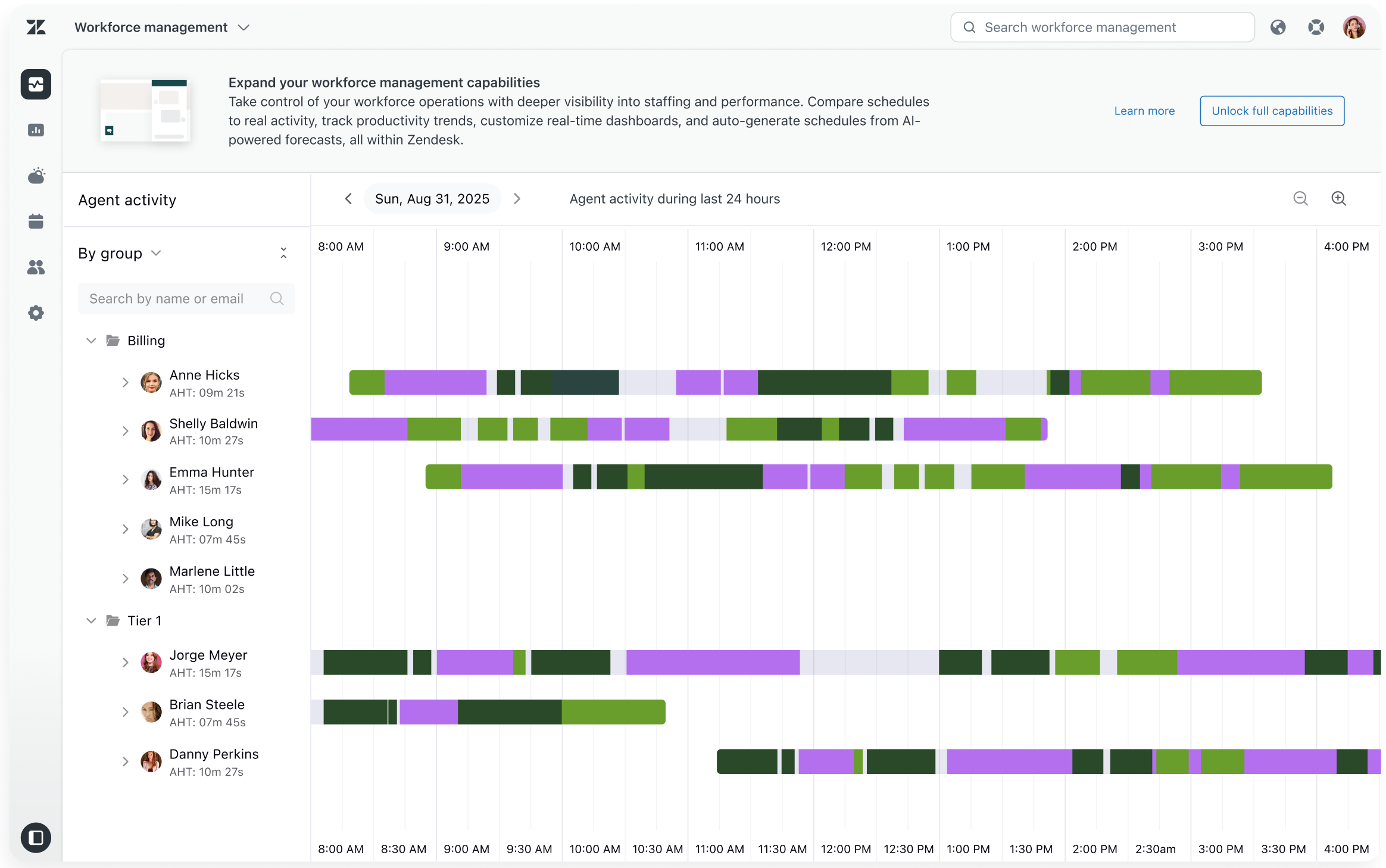Open the forecast weather sidebar icon

[x=36, y=176]
